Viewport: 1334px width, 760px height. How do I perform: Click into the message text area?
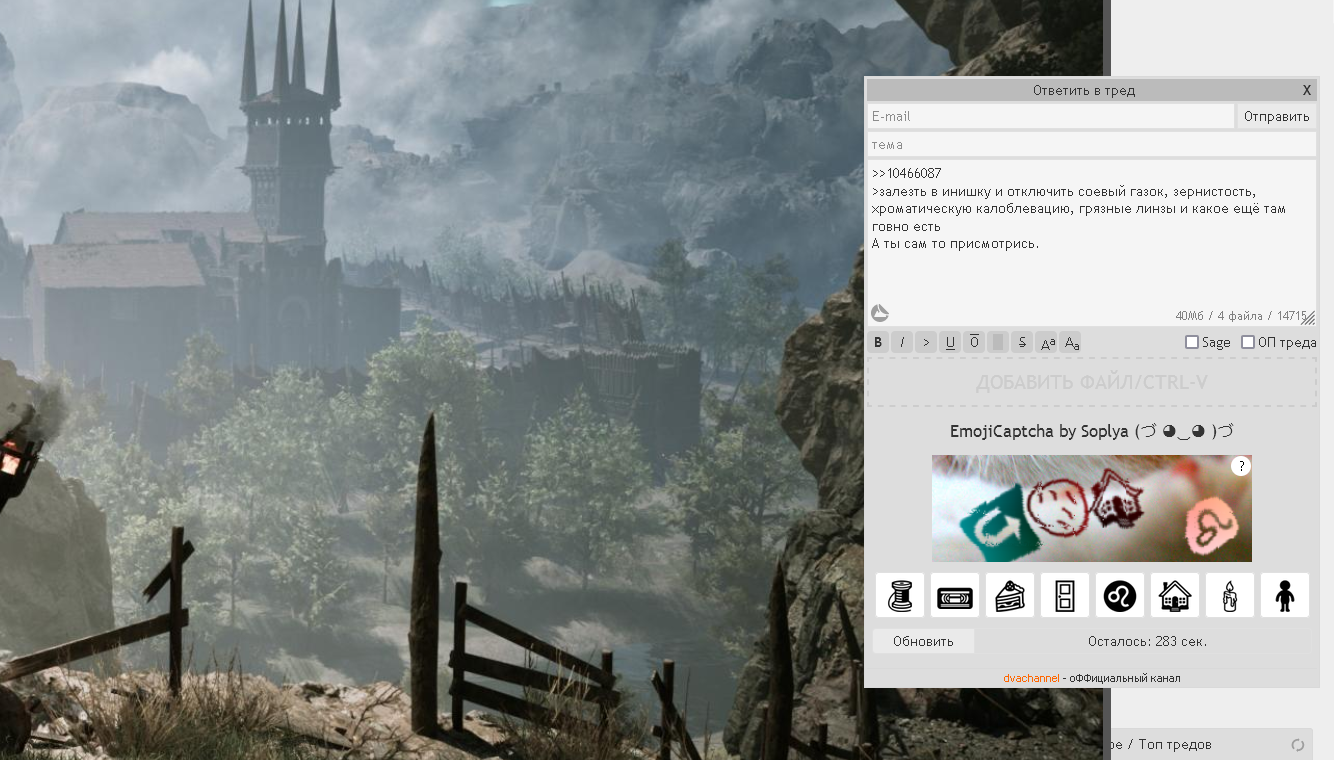(1092, 243)
